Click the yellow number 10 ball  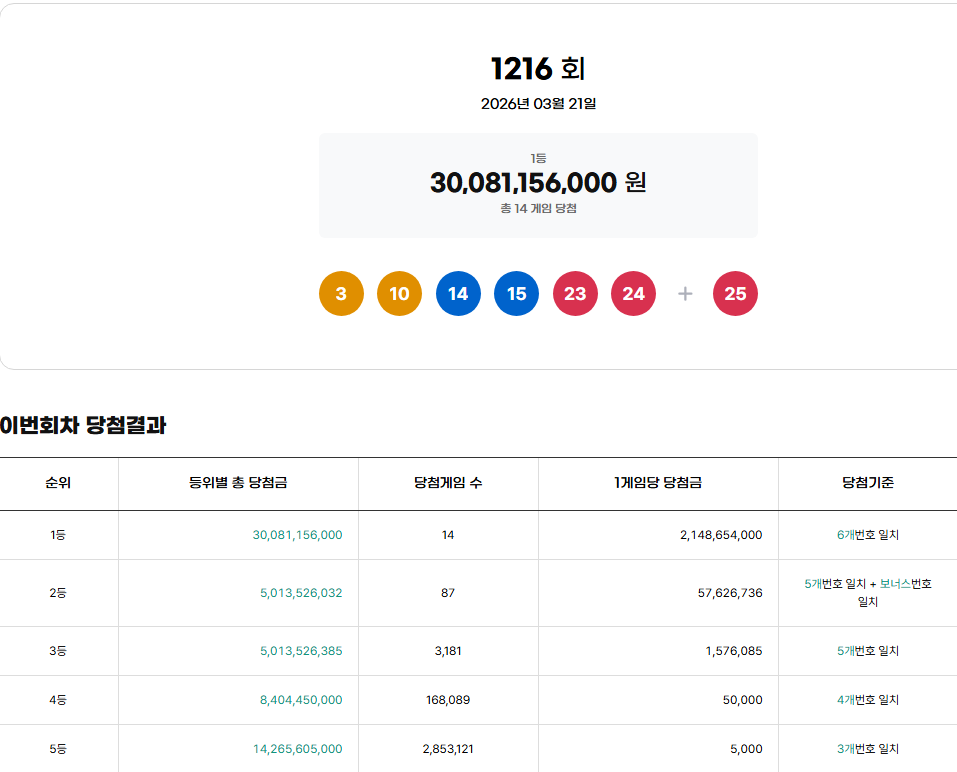pyautogui.click(x=399, y=294)
